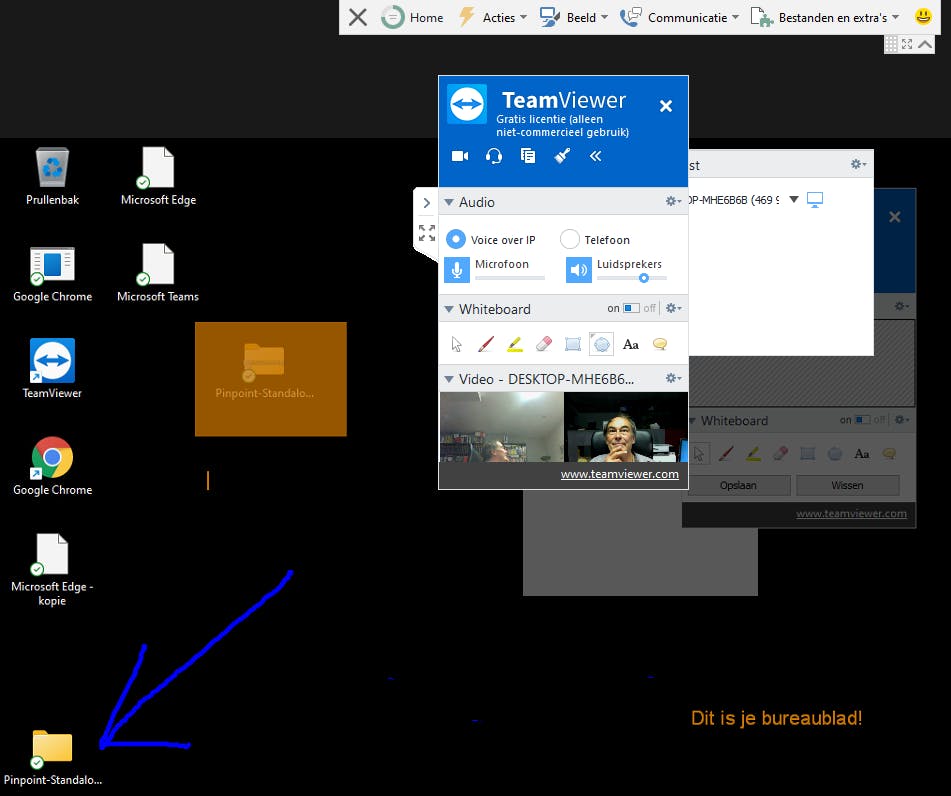This screenshot has height=796, width=951.
Task: Select Pinpoint-Standalo... folder at desktop bottom
Action: tap(52, 757)
